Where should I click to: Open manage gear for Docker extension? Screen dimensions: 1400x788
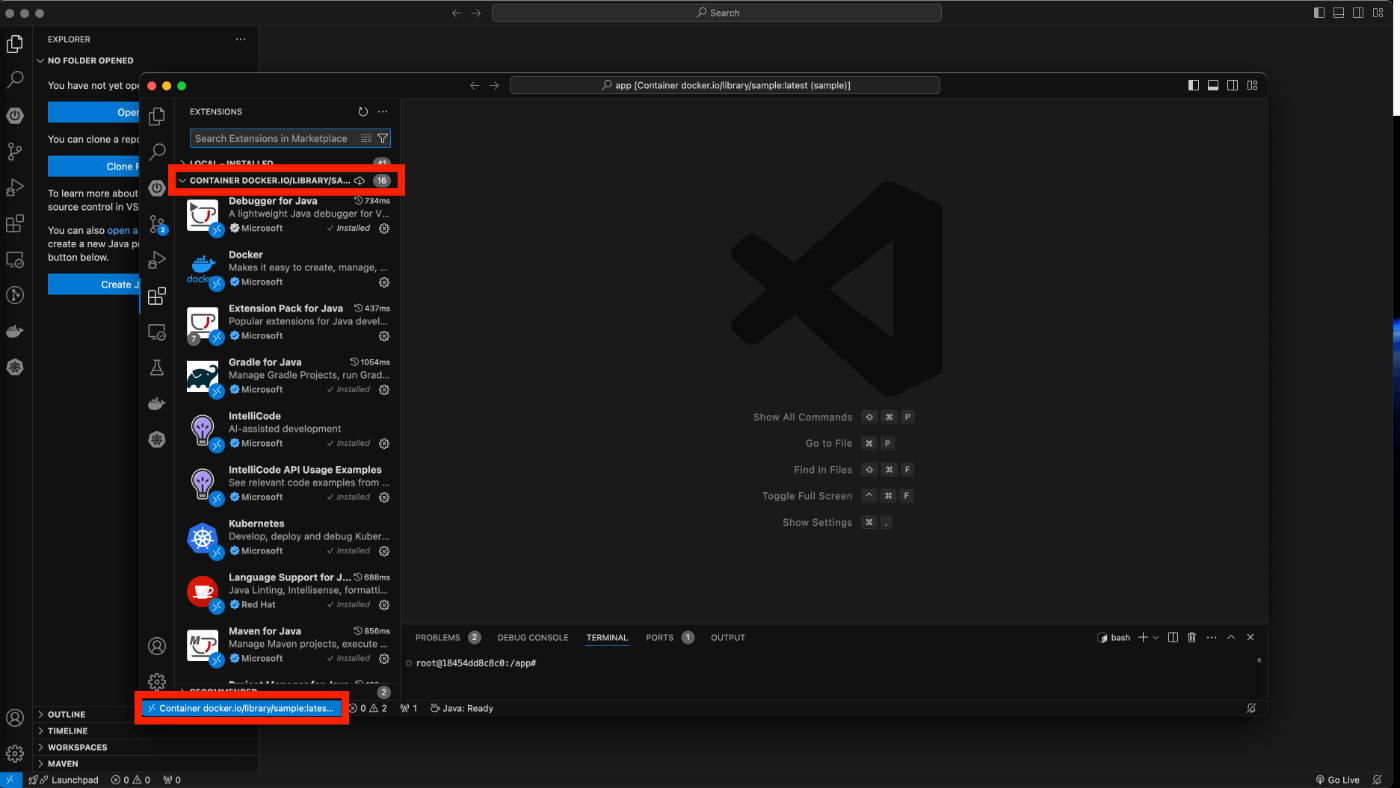[x=384, y=282]
